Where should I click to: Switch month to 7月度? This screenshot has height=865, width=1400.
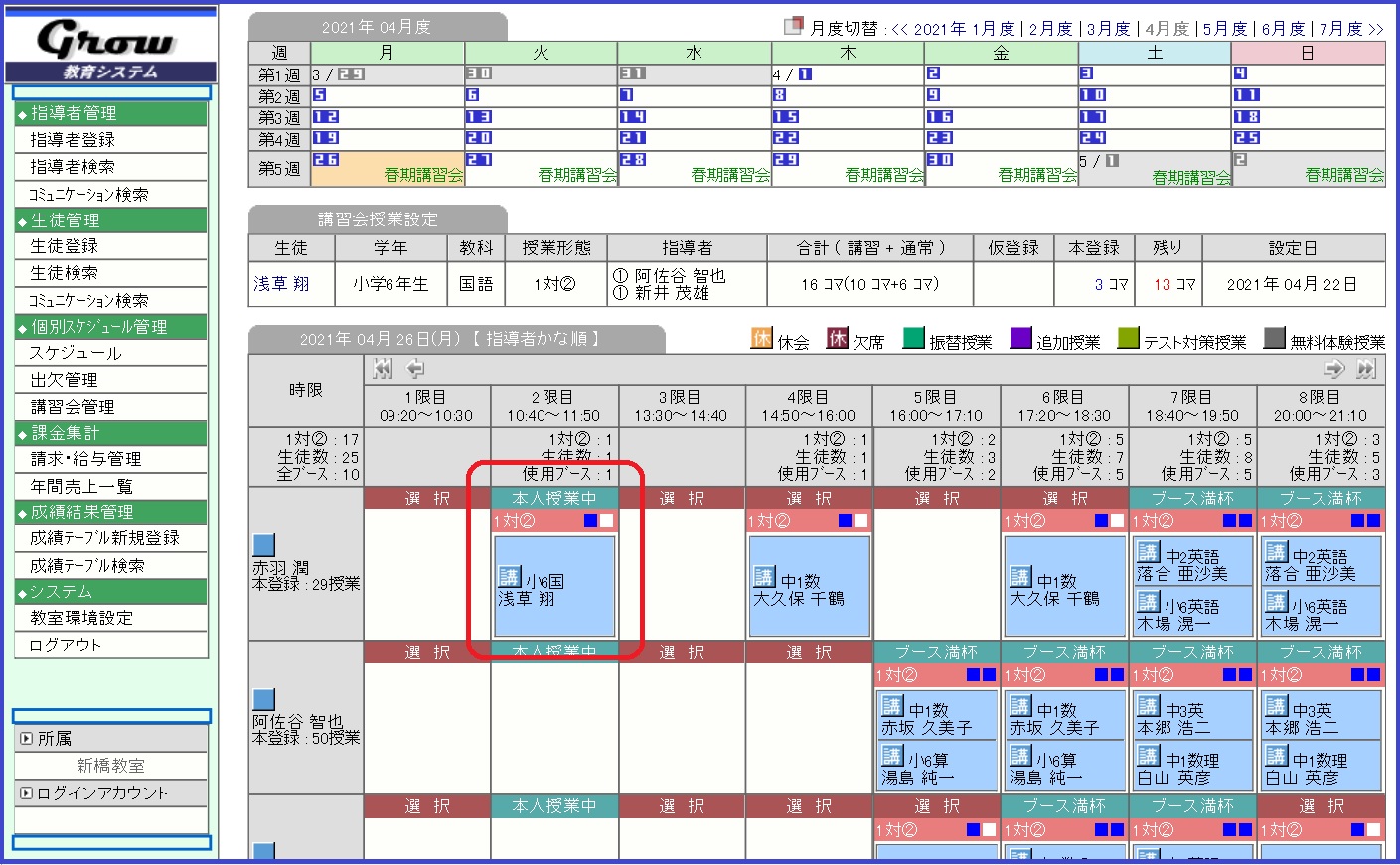point(1341,29)
